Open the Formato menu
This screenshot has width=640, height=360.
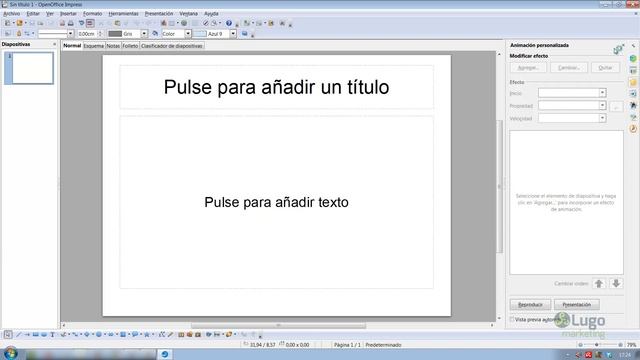click(93, 13)
